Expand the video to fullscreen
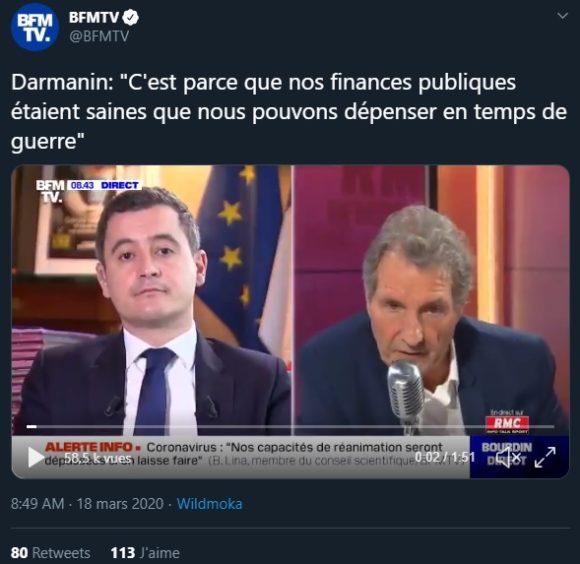 [x=545, y=457]
